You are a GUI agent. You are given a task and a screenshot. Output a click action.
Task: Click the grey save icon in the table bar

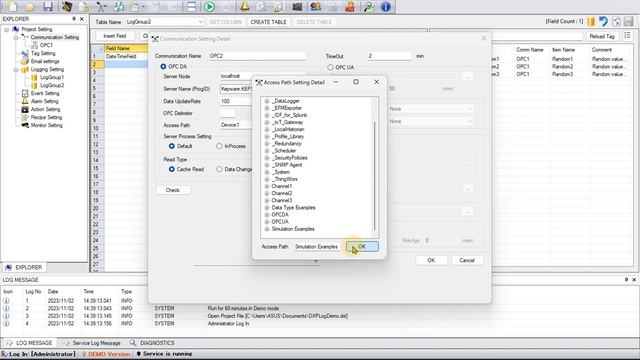pyautogui.click(x=629, y=22)
